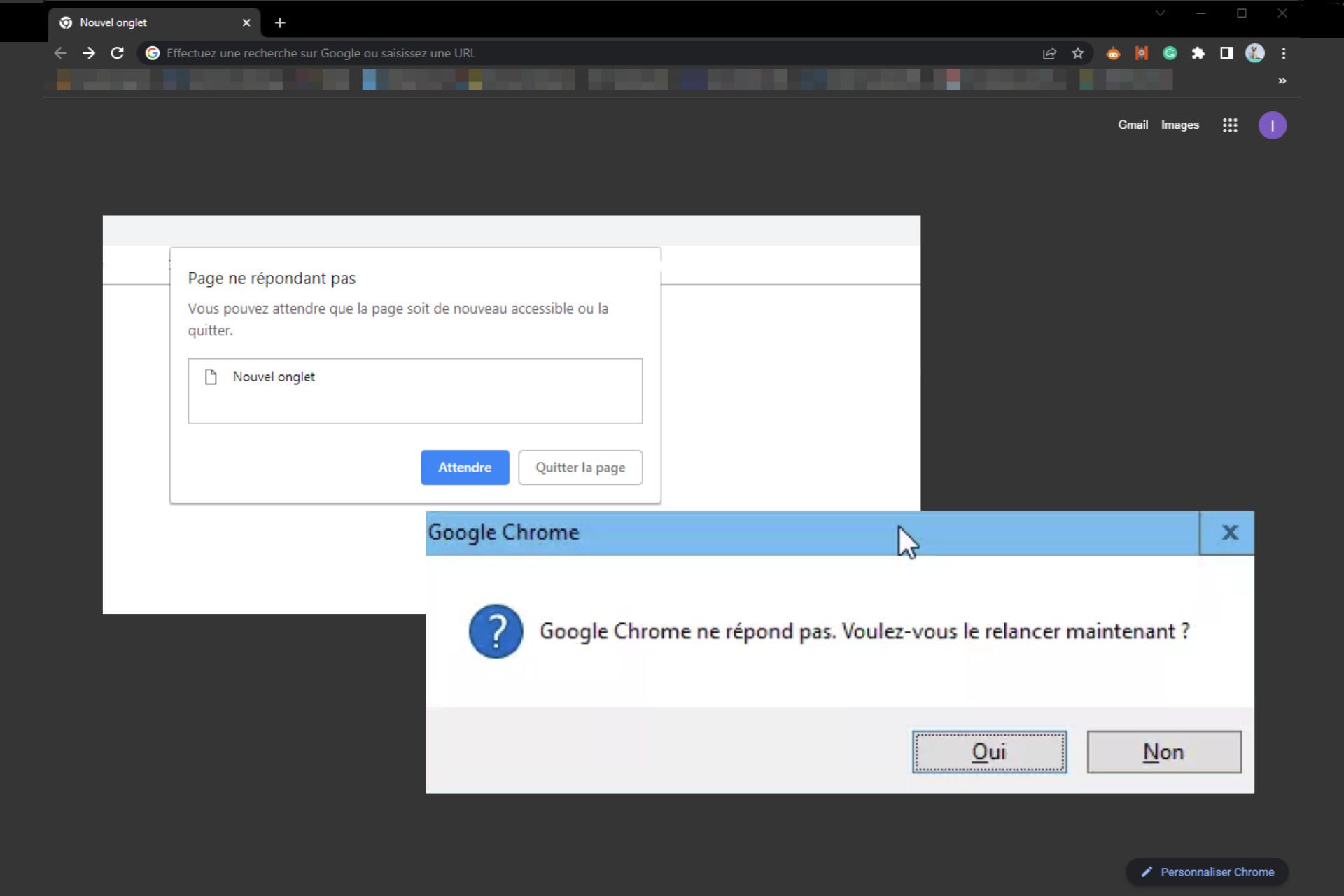1344x896 pixels.
Task: Minimize the Chrome window
Action: click(1201, 13)
